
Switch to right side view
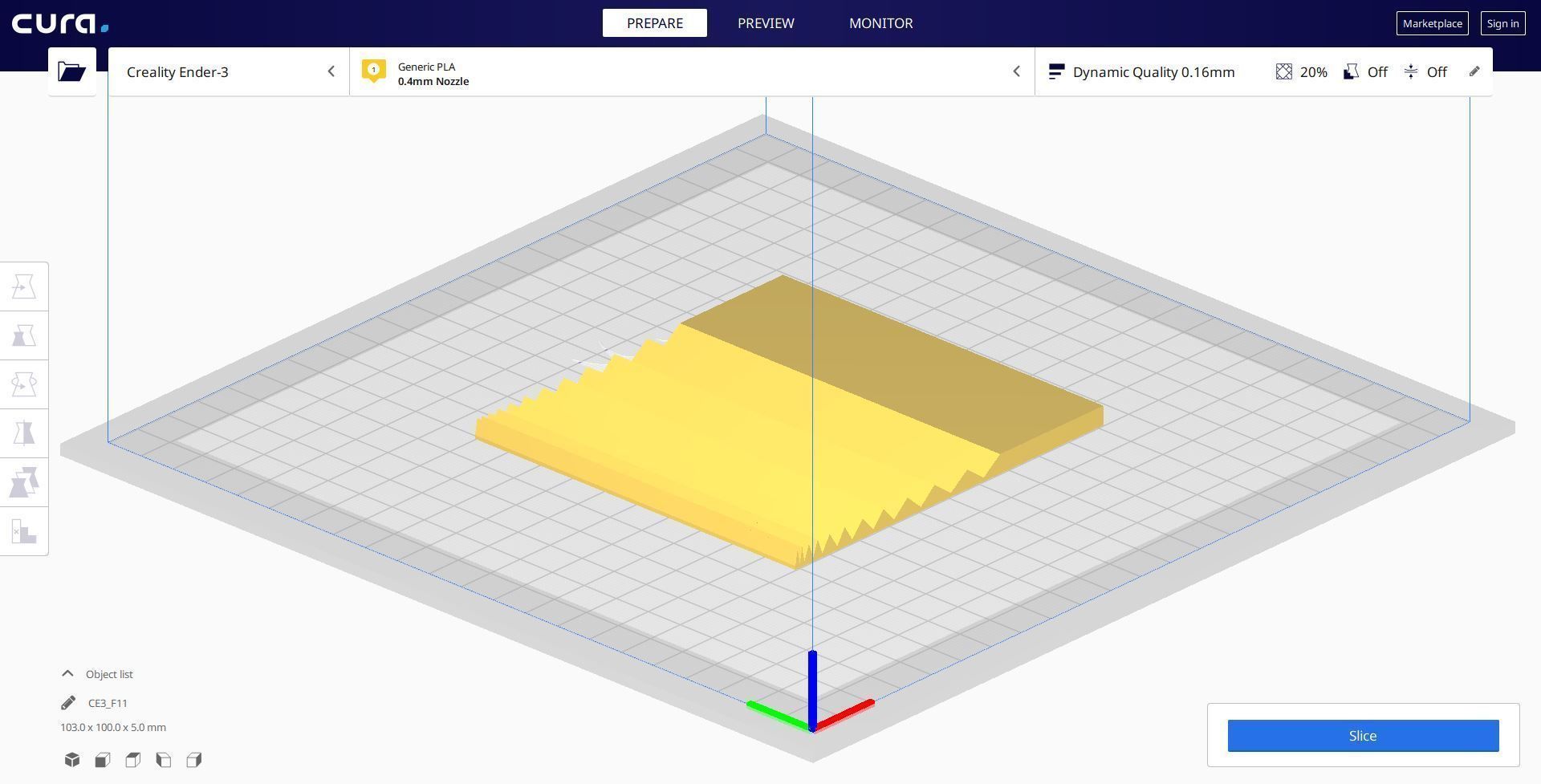coord(194,760)
